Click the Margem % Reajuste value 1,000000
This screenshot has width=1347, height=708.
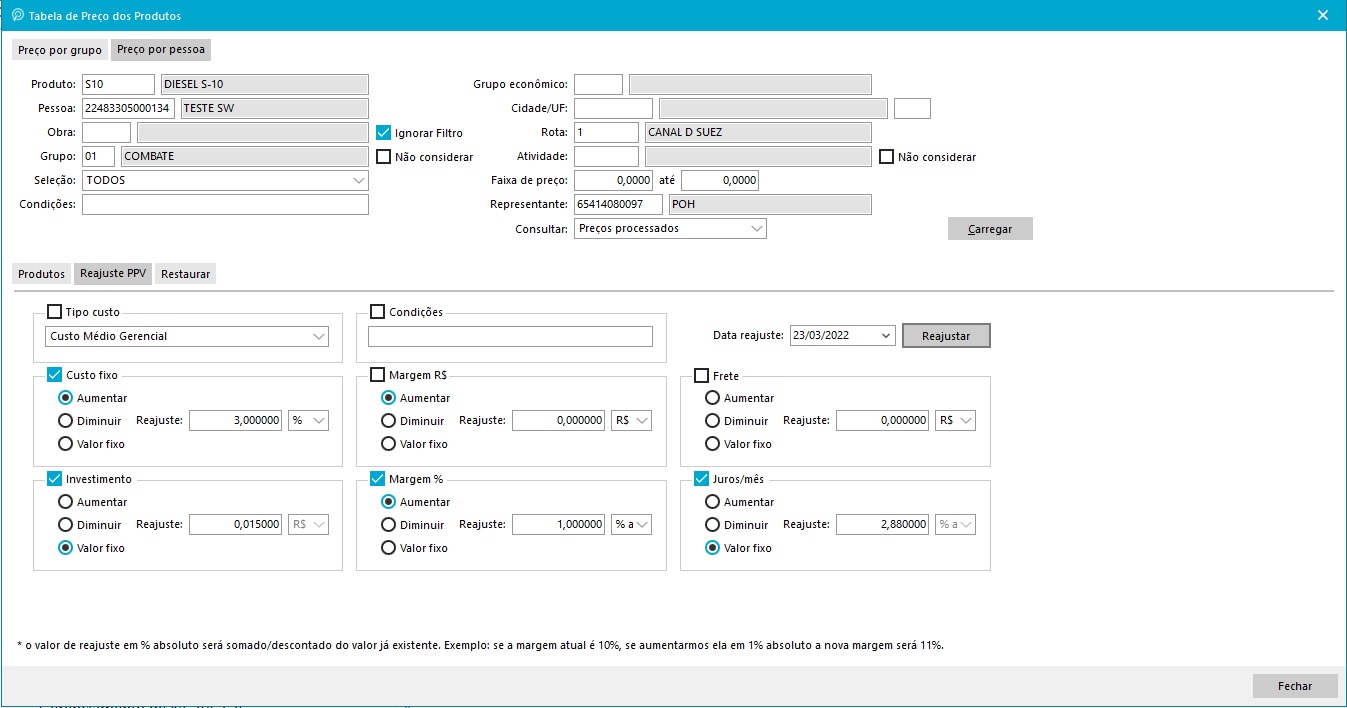[x=559, y=525]
